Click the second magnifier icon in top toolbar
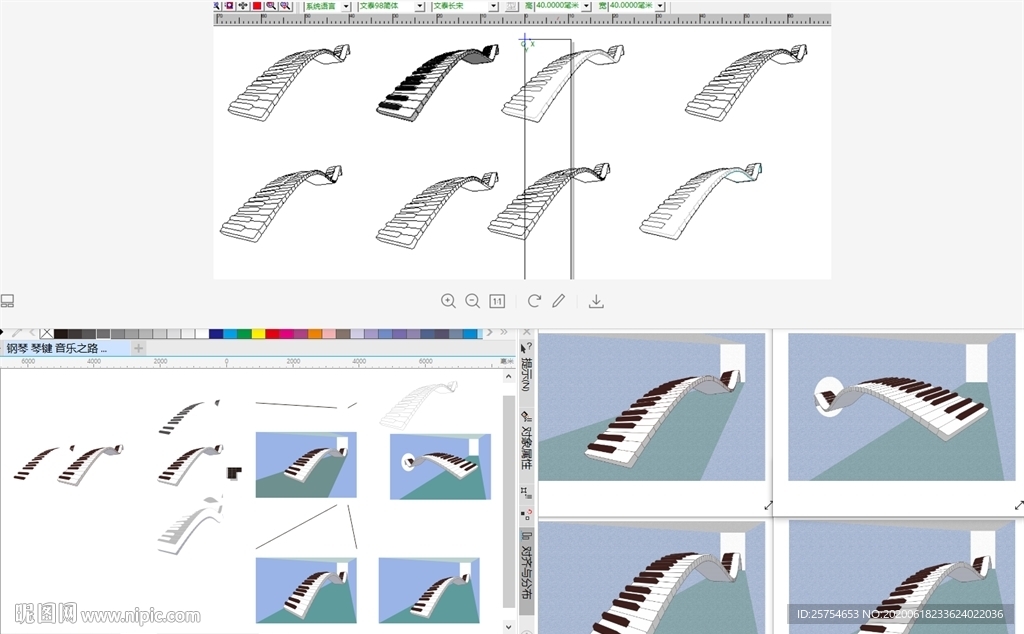1024x634 pixels. (285, 6)
